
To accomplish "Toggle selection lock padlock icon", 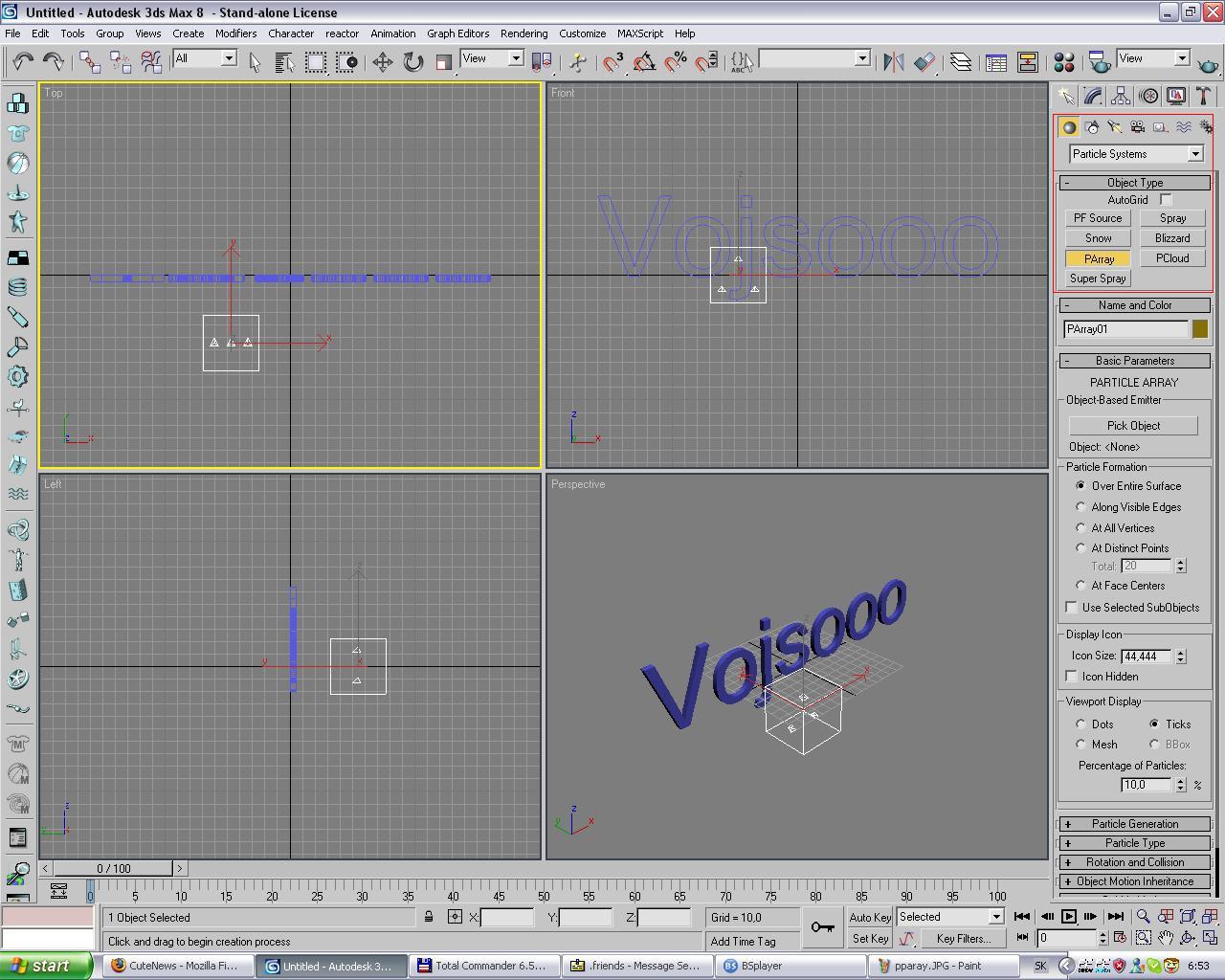I will pyautogui.click(x=429, y=917).
